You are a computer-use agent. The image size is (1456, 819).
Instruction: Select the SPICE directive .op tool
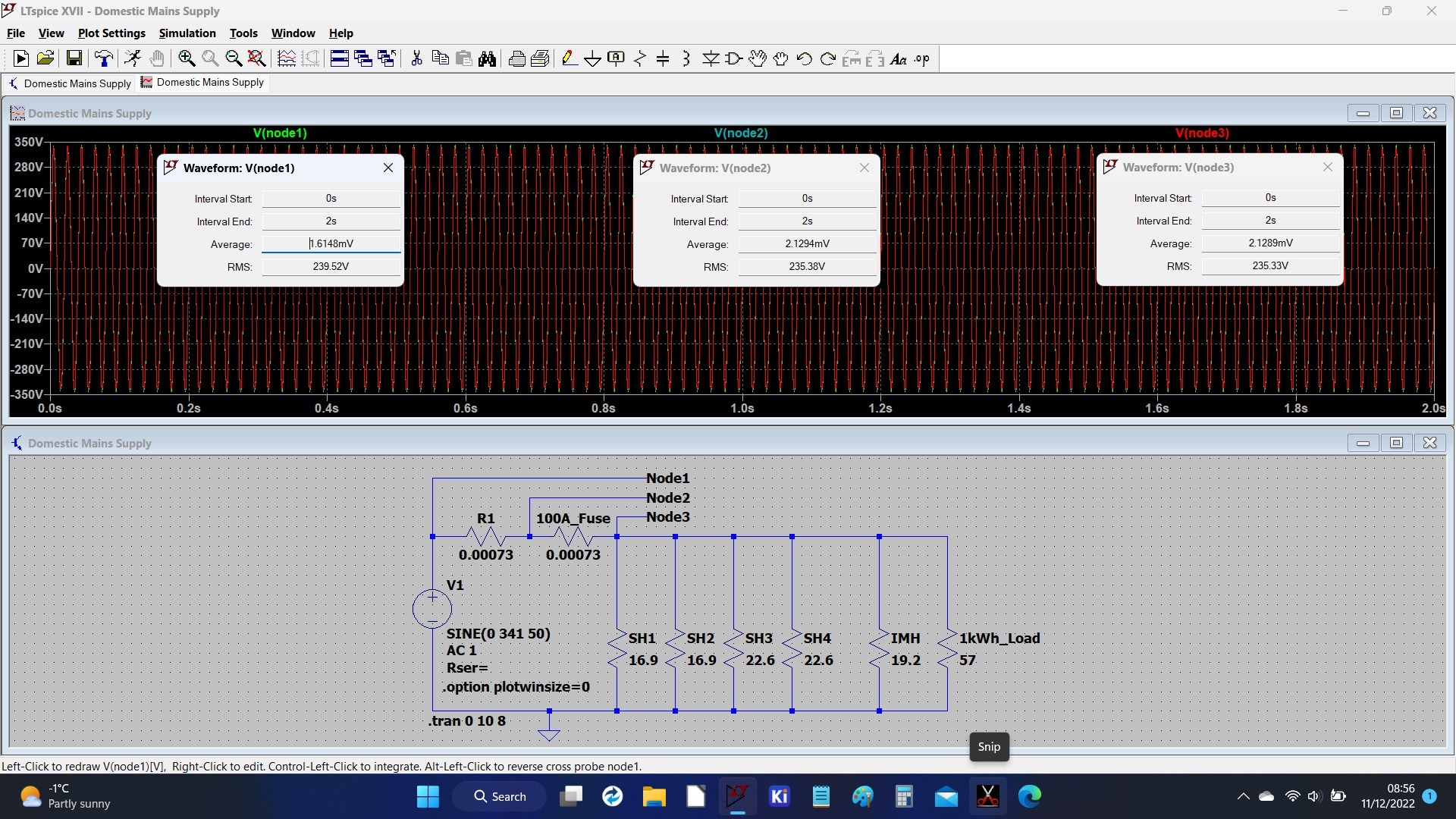(x=922, y=58)
